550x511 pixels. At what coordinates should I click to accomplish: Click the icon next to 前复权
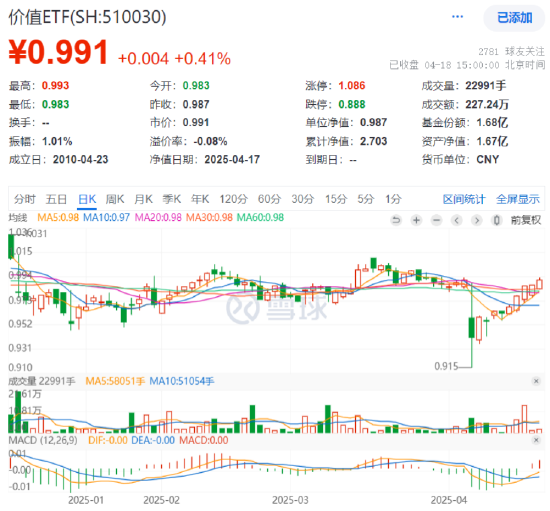click(497, 220)
